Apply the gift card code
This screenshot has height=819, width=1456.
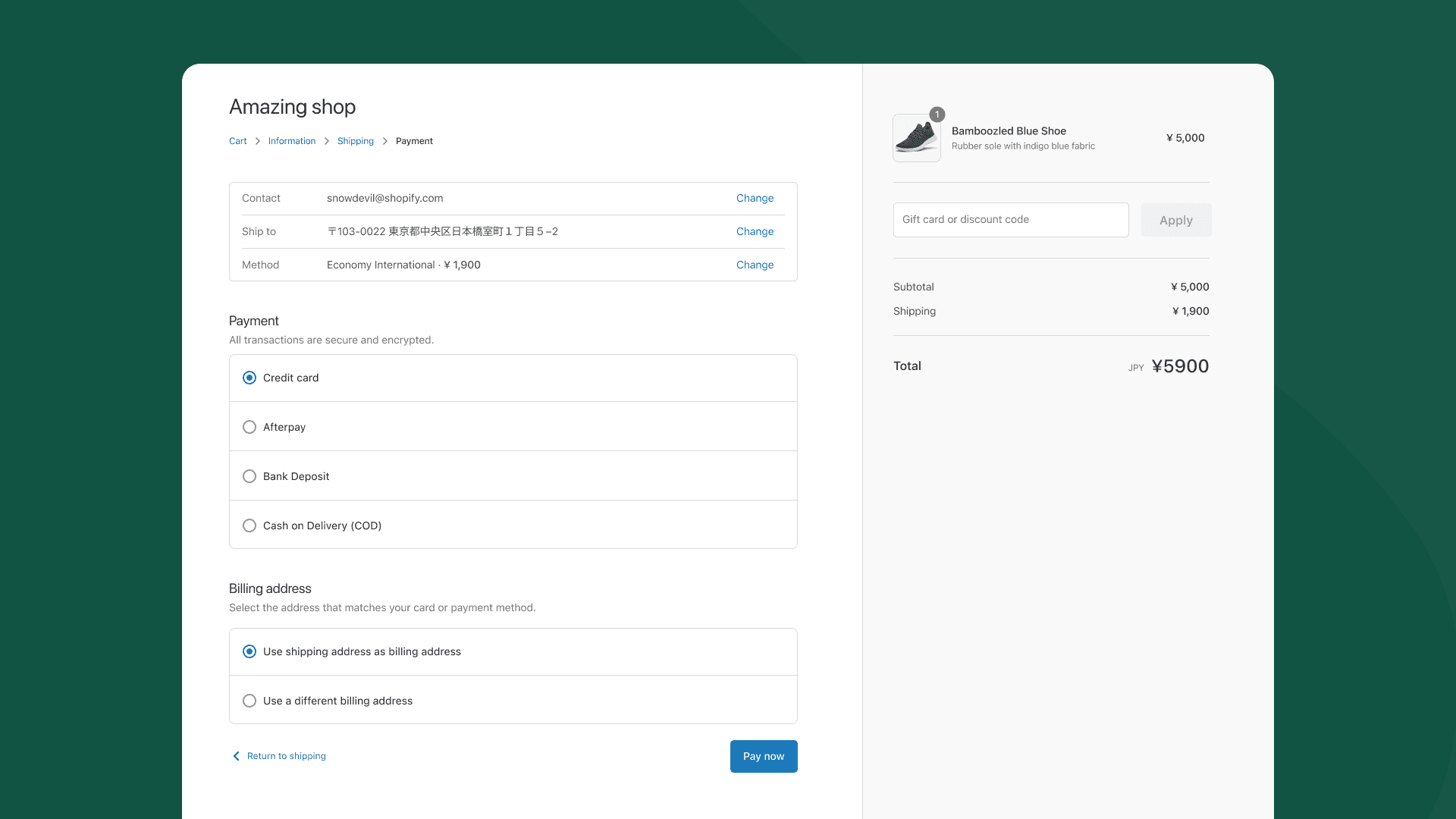[x=1175, y=220]
